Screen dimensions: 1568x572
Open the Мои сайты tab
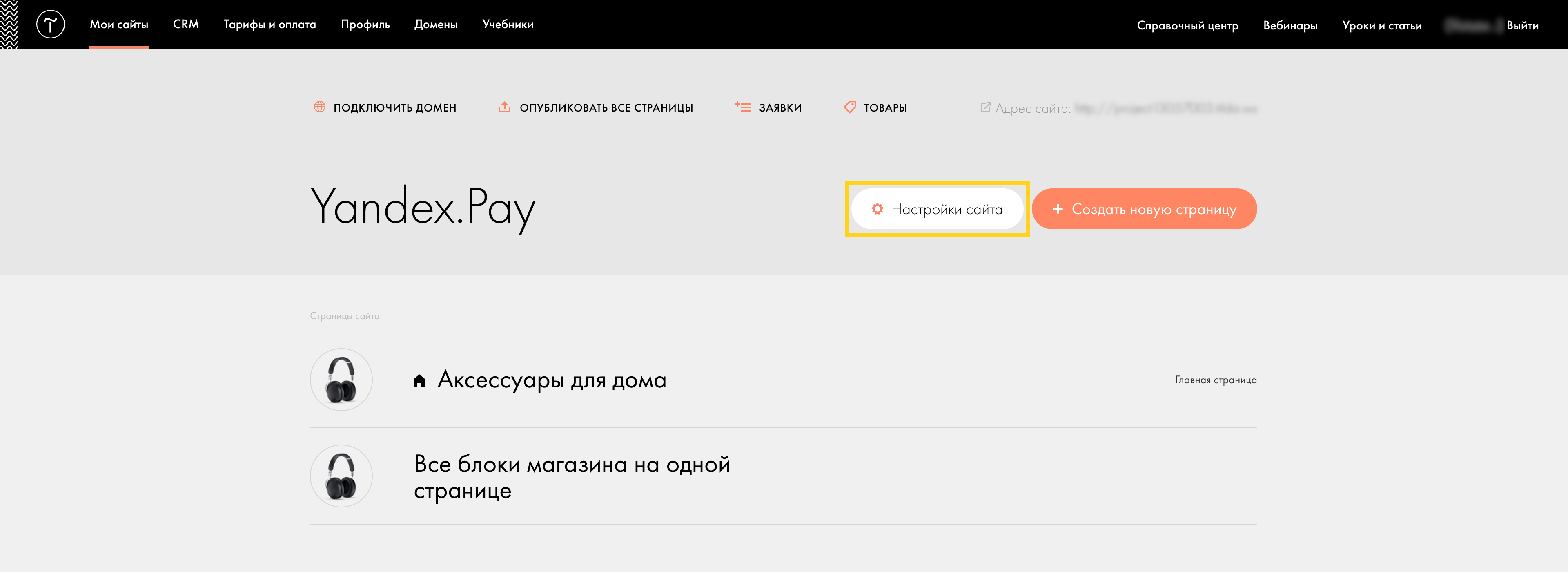[x=119, y=25]
